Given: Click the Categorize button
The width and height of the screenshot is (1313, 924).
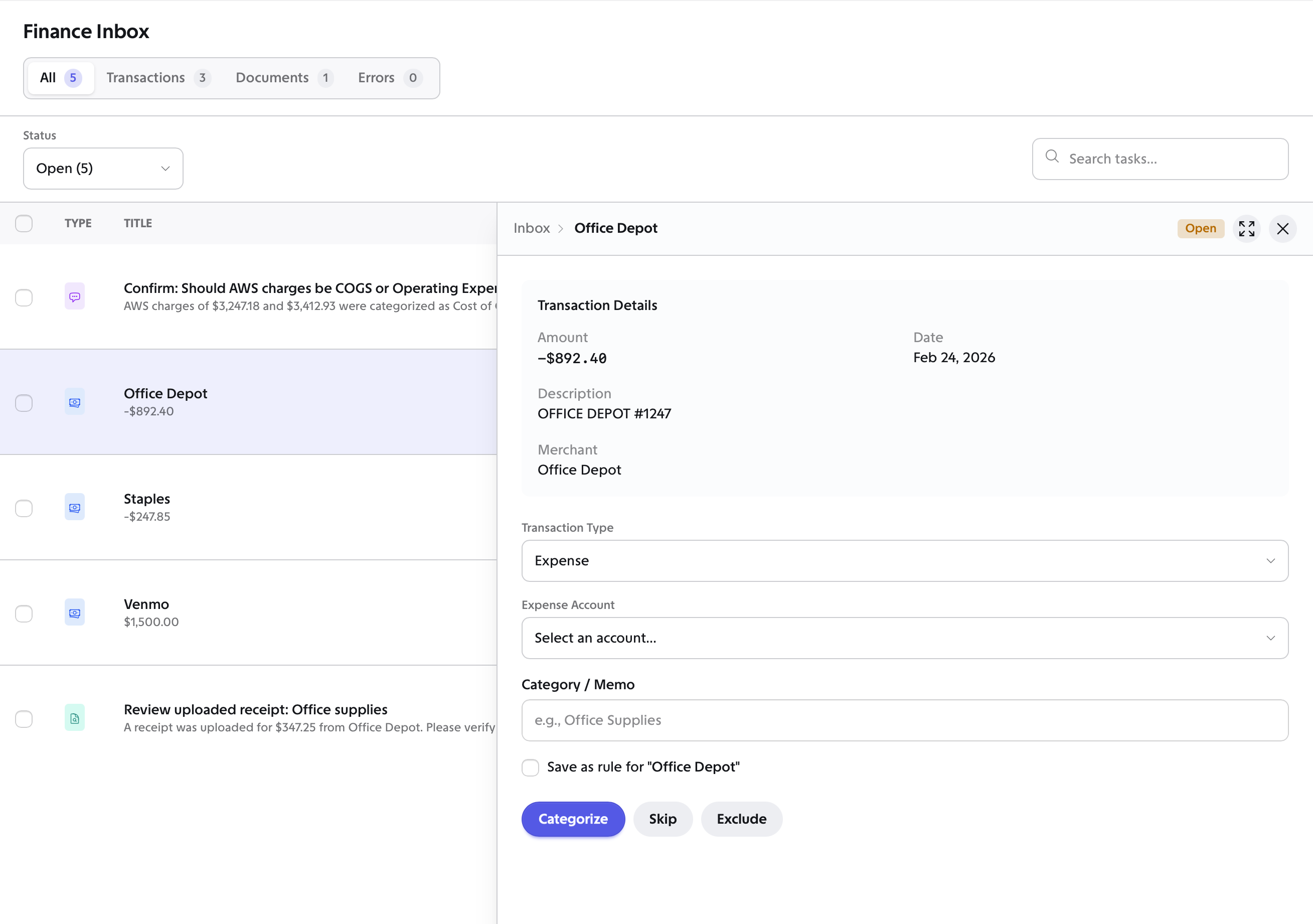Looking at the screenshot, I should [x=573, y=819].
